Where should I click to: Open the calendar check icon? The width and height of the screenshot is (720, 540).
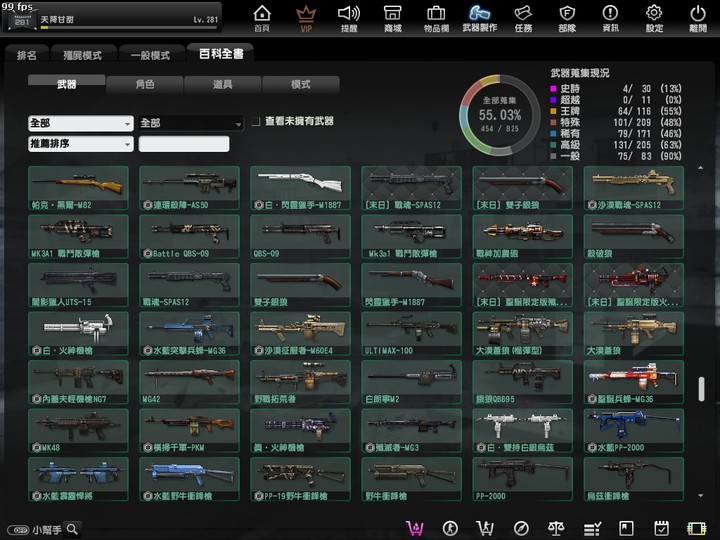[x=661, y=529]
